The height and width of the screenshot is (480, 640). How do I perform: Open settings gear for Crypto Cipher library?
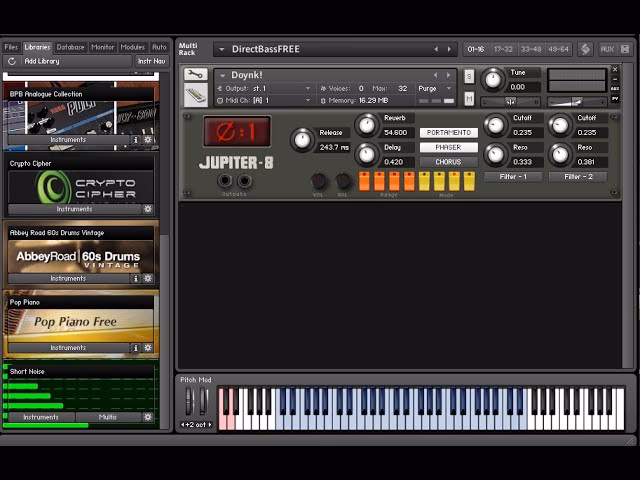pos(148,209)
